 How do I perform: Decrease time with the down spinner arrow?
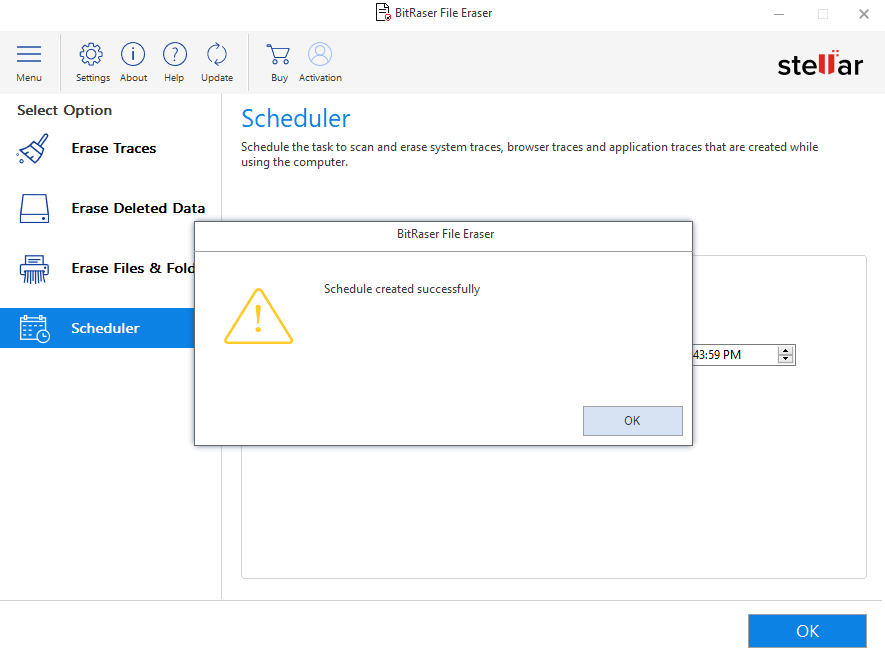tap(786, 359)
